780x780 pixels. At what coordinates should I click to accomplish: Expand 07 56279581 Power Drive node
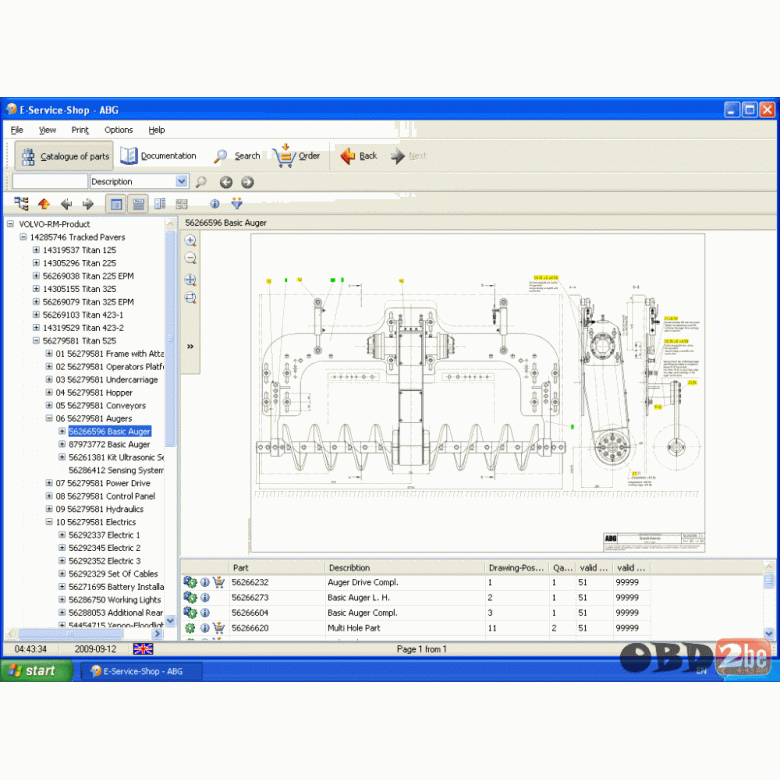[49, 483]
